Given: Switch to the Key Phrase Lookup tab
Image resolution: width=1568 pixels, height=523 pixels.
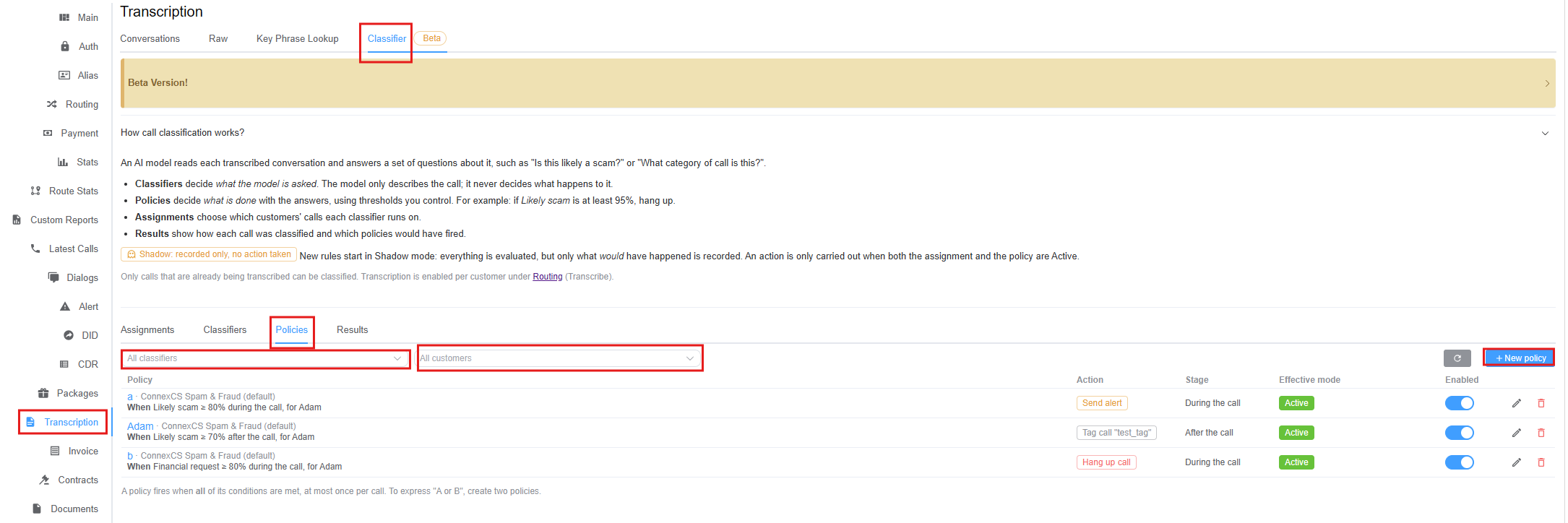Looking at the screenshot, I should click(298, 38).
